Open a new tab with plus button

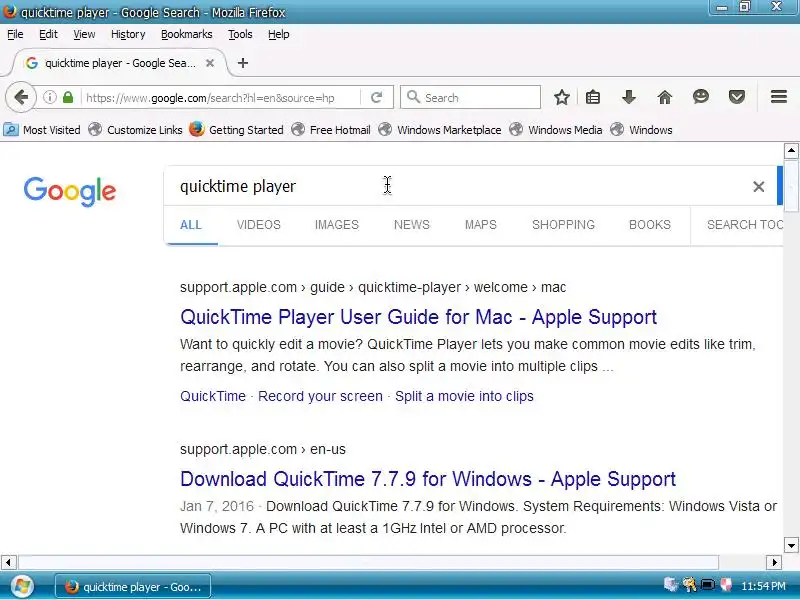click(243, 63)
